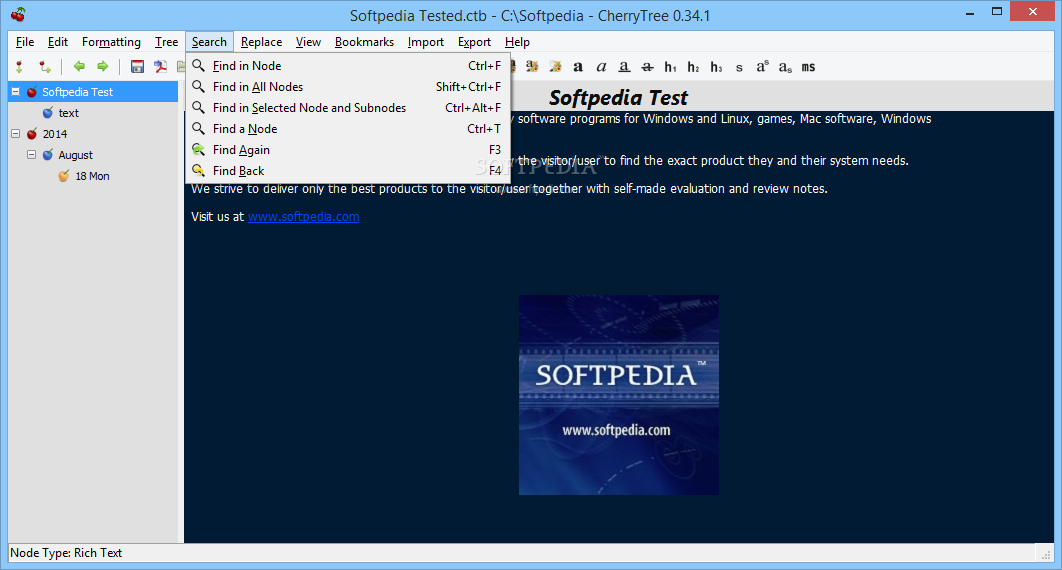
Task: Set text foreground color palette icon
Action: pos(532,66)
